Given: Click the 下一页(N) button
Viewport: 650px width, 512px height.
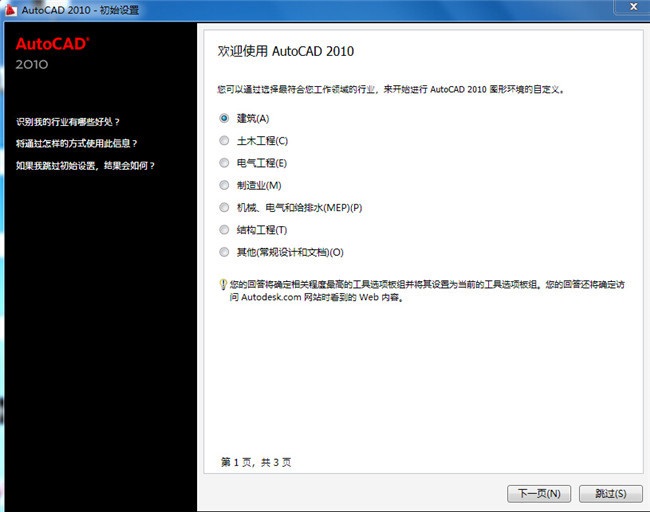Looking at the screenshot, I should [x=539, y=493].
